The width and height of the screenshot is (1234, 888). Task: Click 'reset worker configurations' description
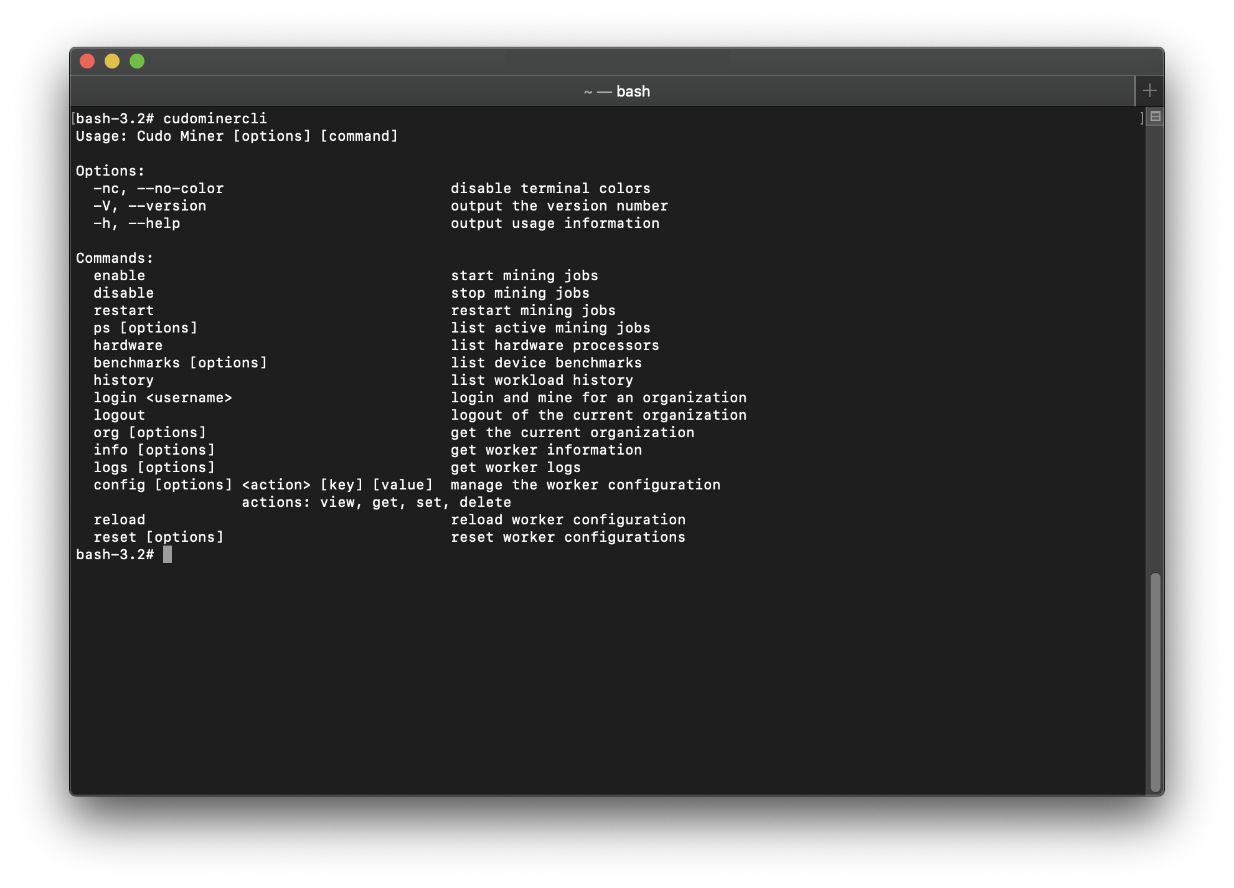pyautogui.click(x=568, y=537)
